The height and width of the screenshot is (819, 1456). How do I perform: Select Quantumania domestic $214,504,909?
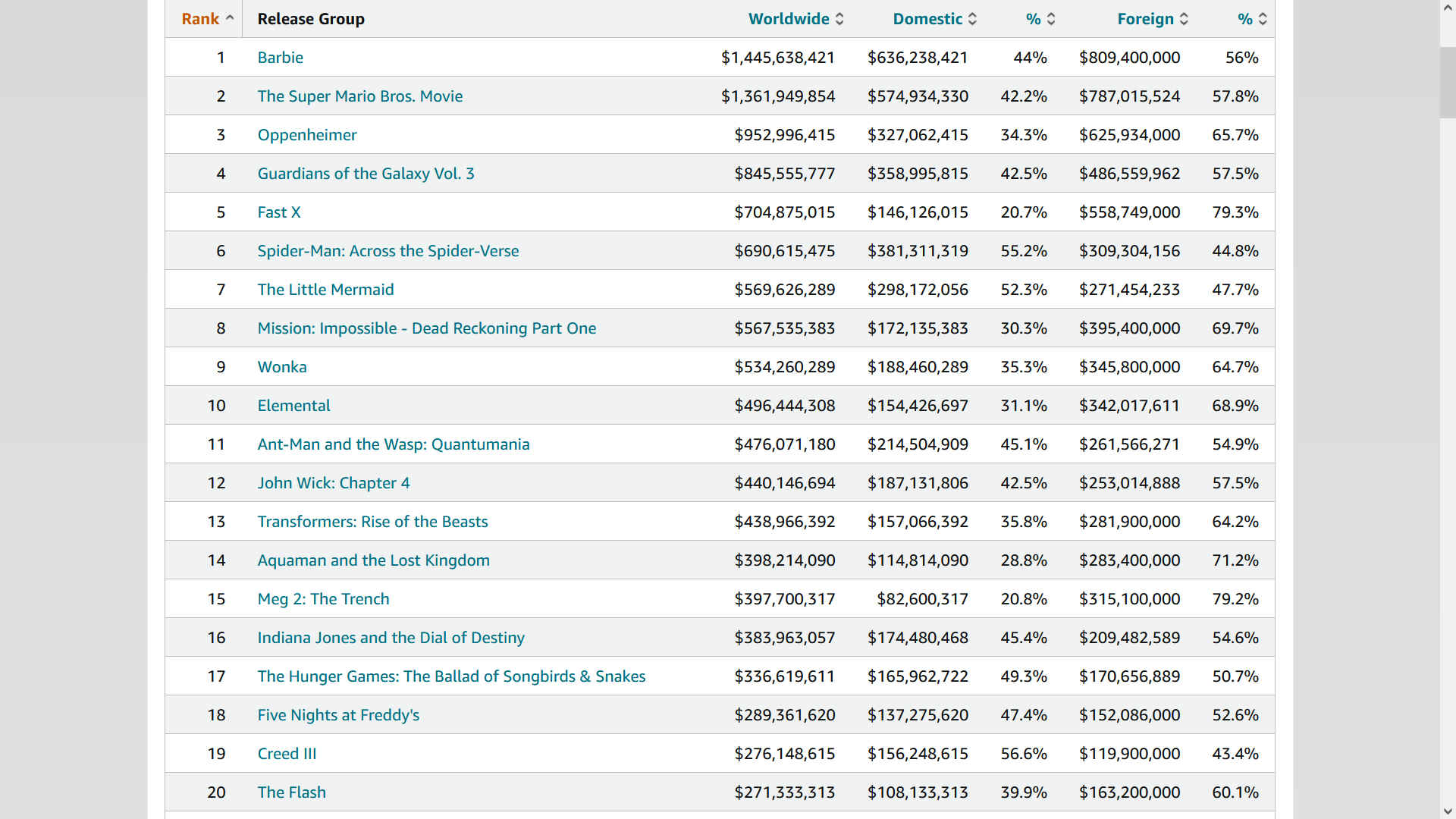coord(918,444)
